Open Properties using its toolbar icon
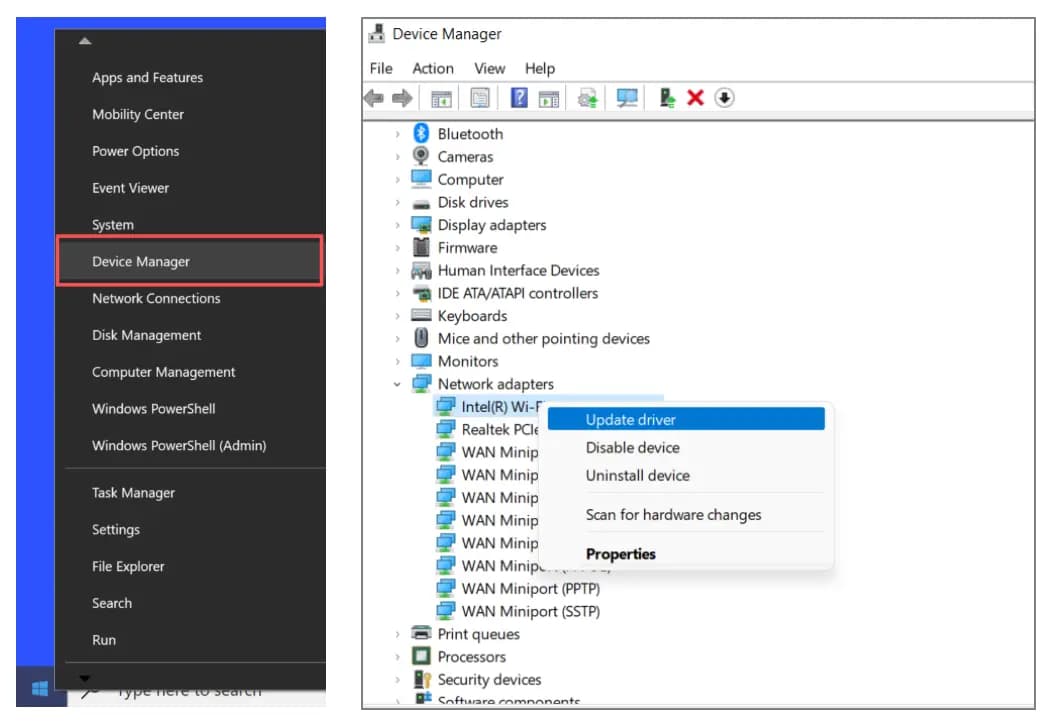The width and height of the screenshot is (1050, 723). click(480, 97)
